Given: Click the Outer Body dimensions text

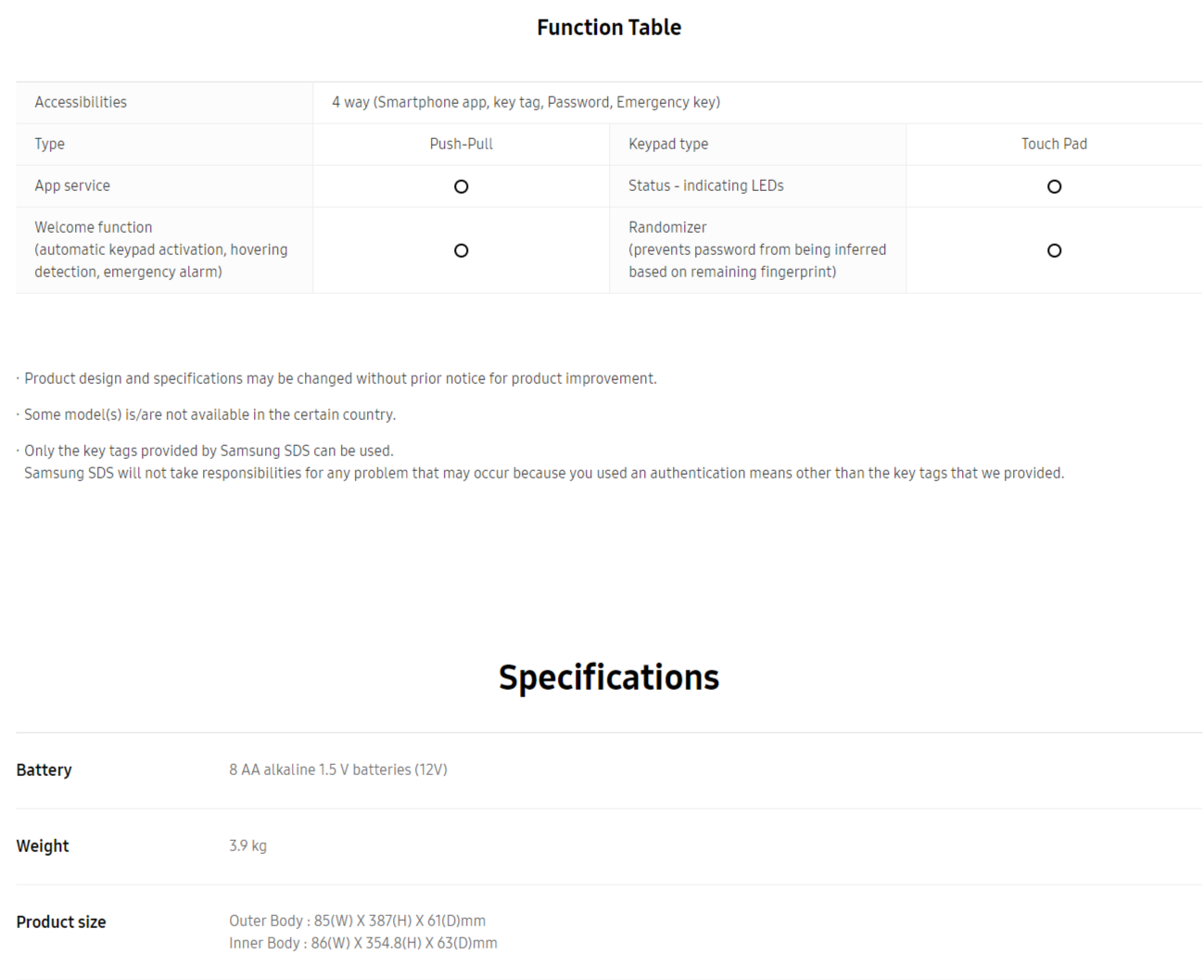Looking at the screenshot, I should tap(358, 921).
